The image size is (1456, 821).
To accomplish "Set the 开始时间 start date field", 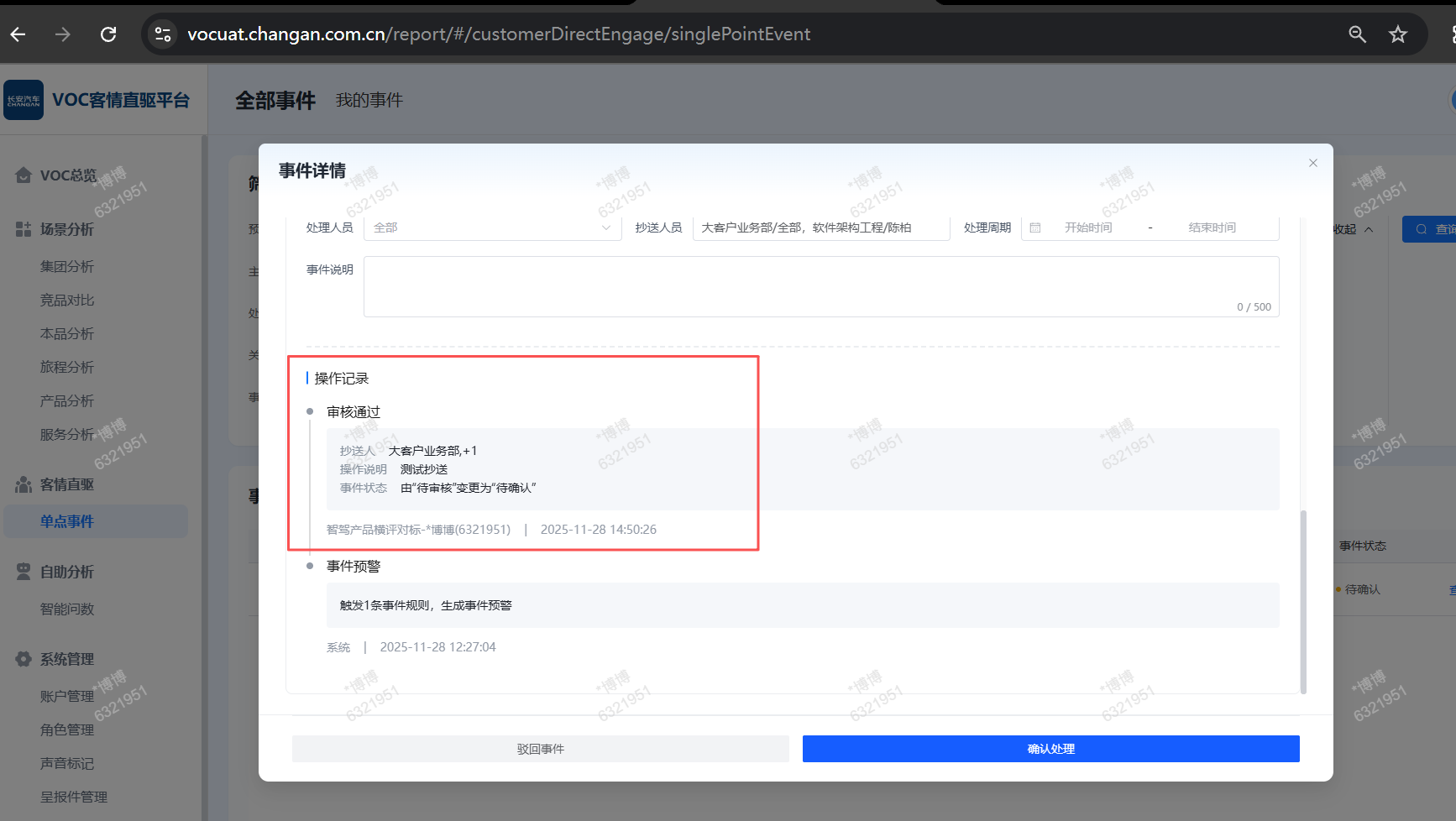I will click(1088, 227).
